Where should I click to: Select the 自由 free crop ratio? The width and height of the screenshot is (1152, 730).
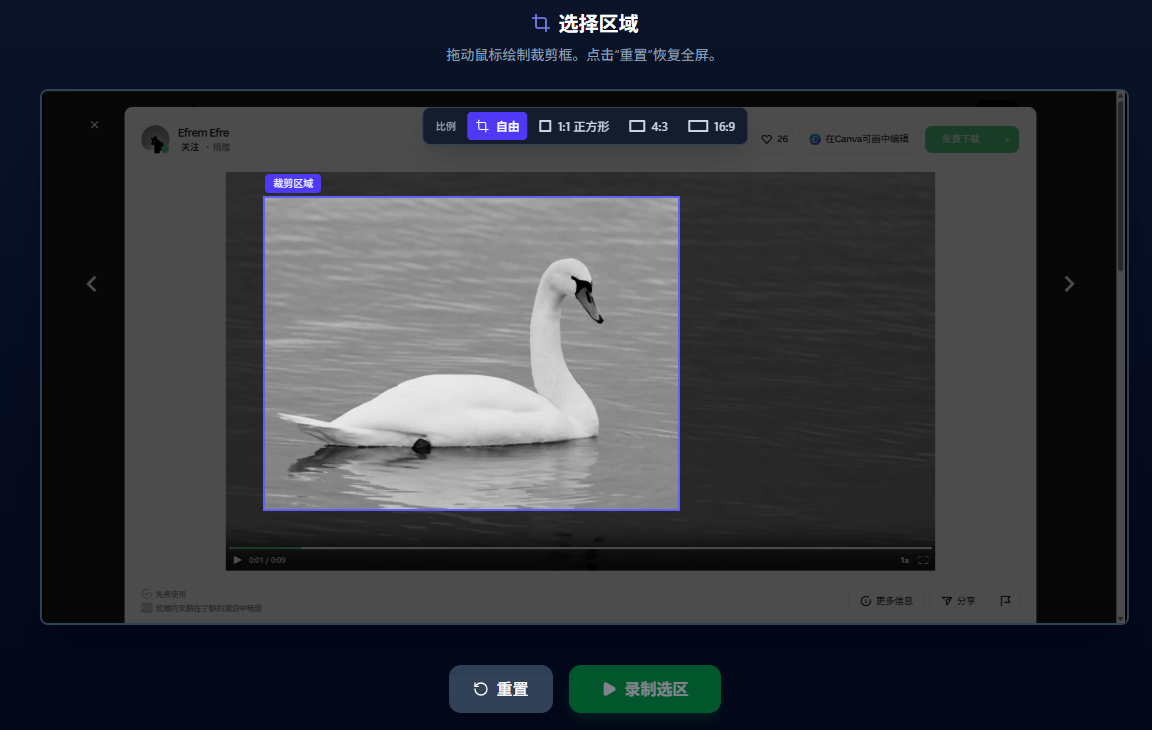(x=497, y=126)
